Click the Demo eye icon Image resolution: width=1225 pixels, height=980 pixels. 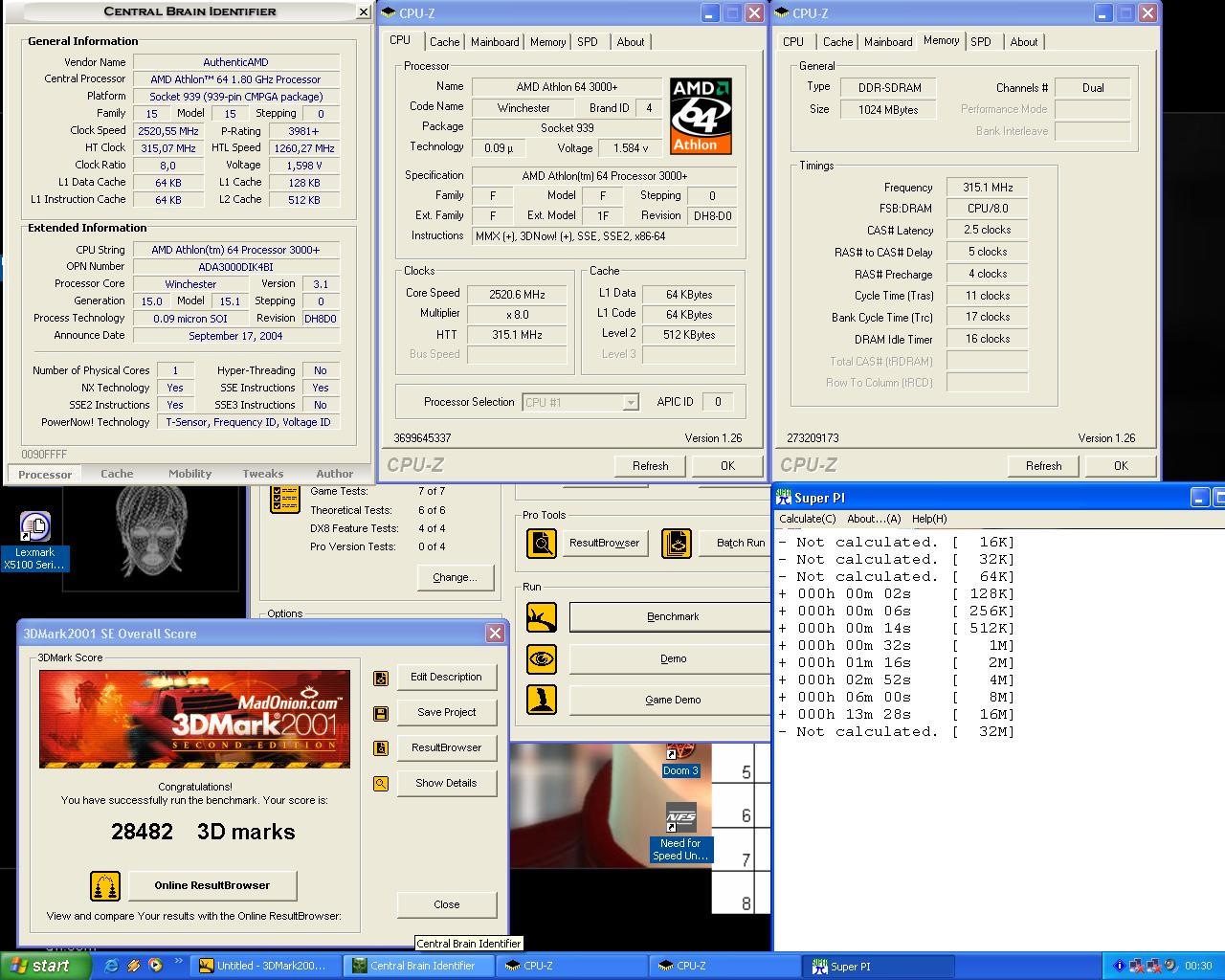point(542,658)
